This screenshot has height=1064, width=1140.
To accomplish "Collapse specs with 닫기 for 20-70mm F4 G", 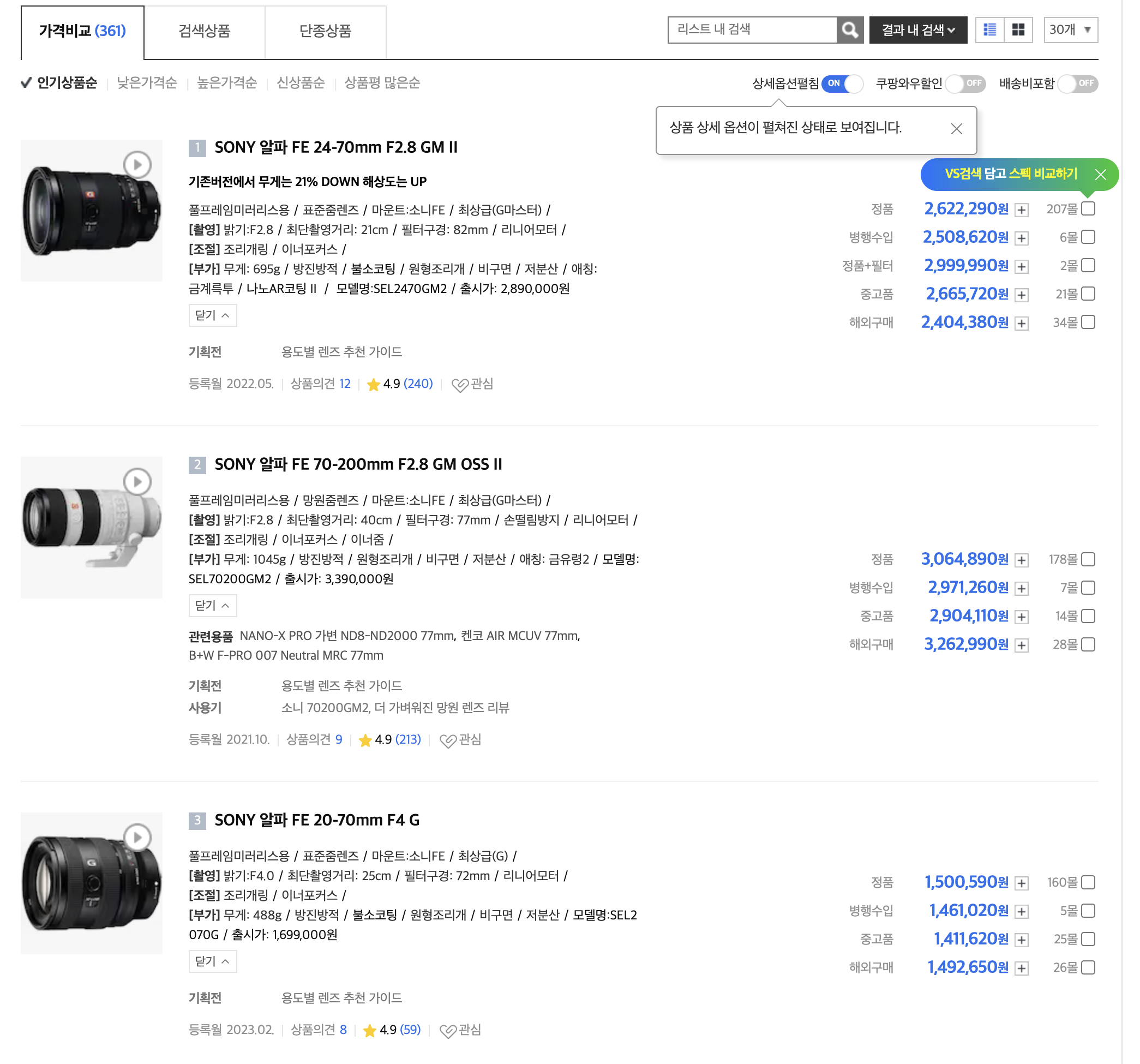I will click(213, 961).
